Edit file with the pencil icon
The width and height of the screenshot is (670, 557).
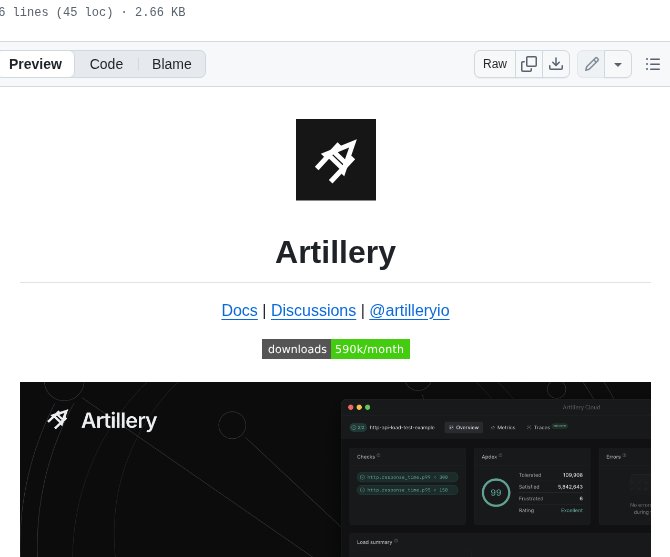[x=592, y=64]
